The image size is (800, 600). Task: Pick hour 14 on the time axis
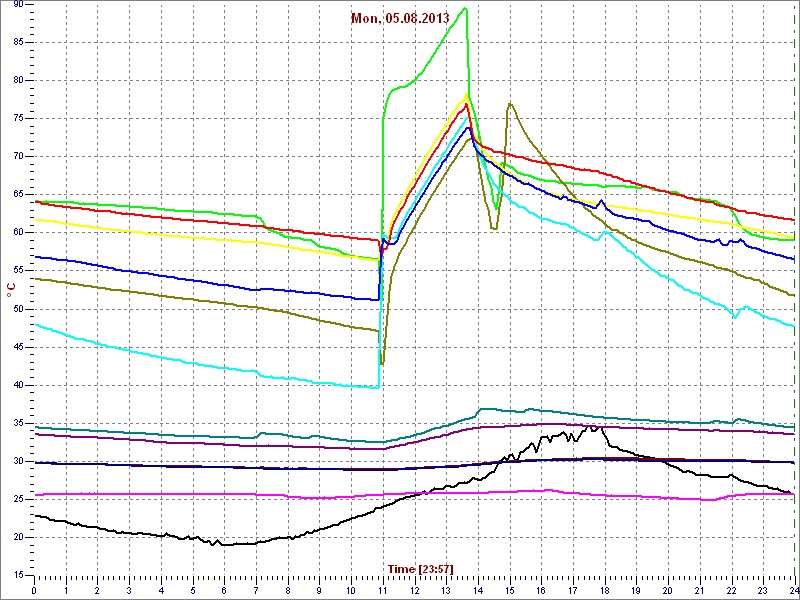(x=478, y=590)
